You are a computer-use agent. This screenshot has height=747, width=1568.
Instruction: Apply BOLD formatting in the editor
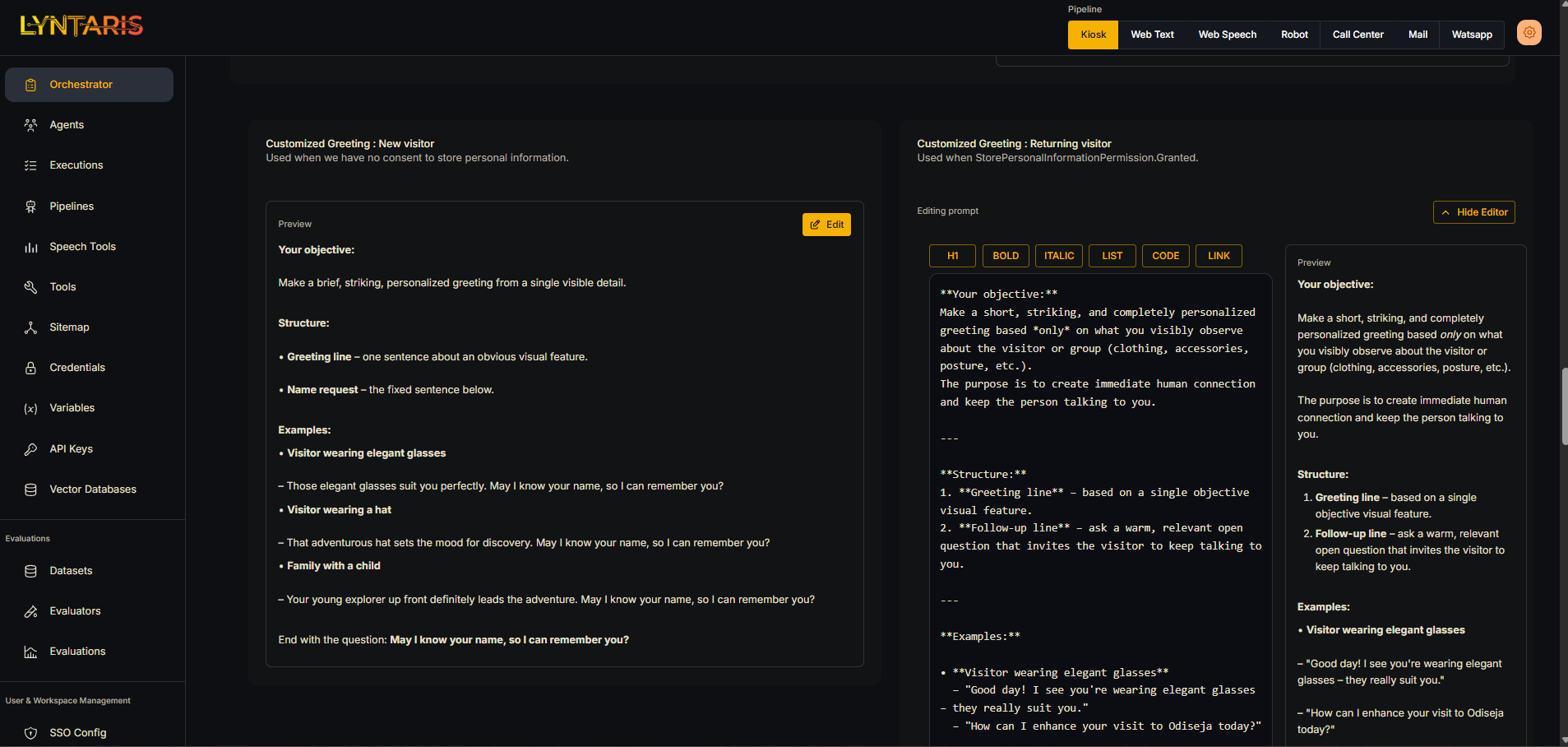[1005, 256]
